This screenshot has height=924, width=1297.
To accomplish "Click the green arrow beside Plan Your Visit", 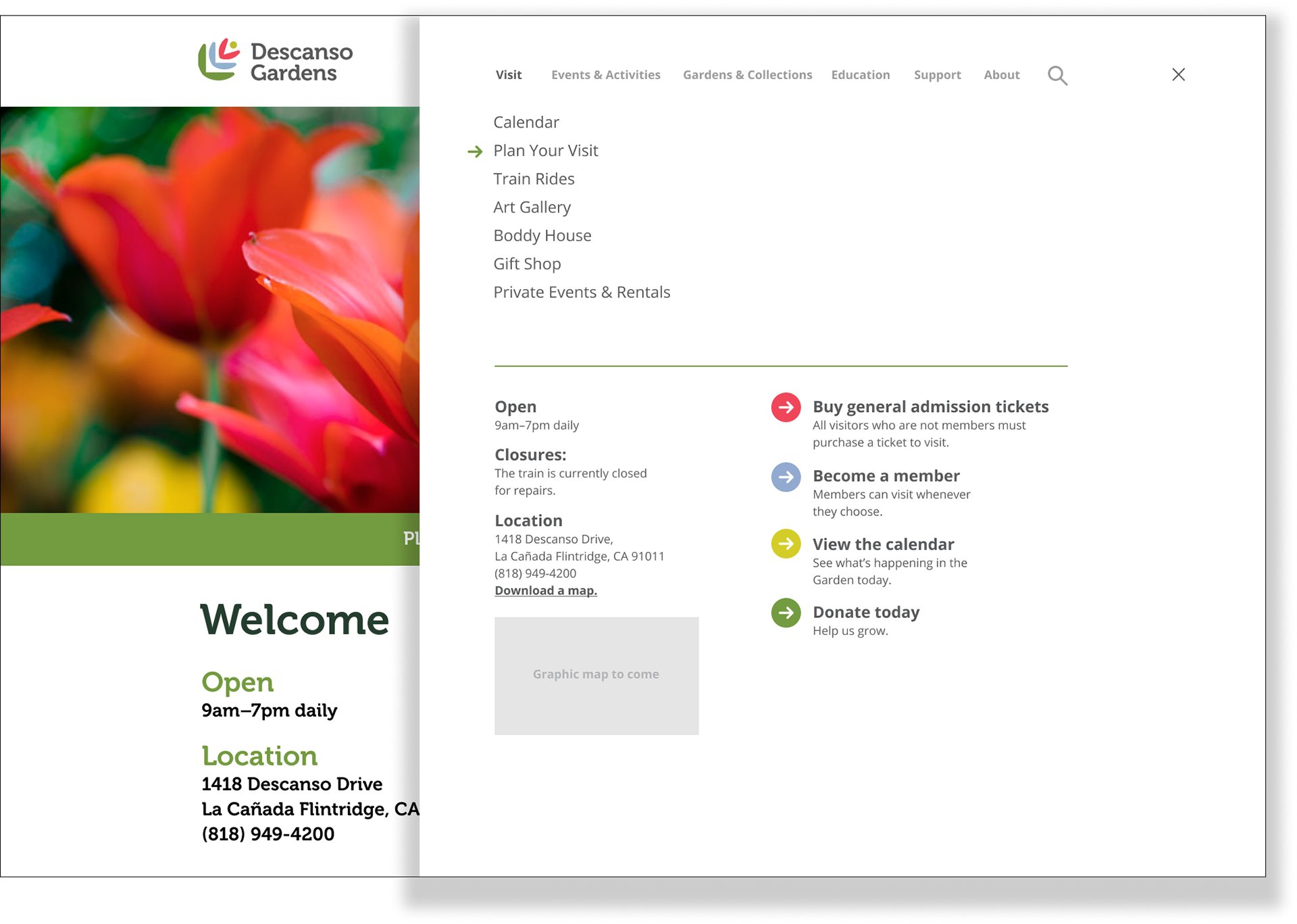I will [475, 151].
